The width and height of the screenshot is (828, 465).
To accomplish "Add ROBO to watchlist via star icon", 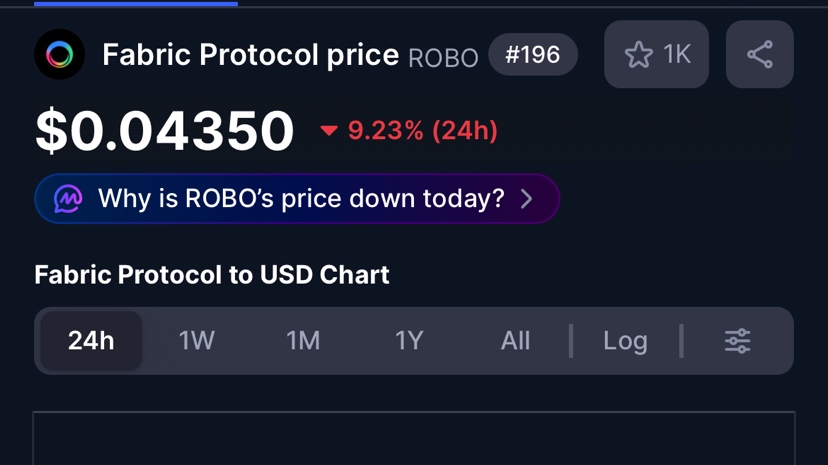I will click(x=638, y=54).
